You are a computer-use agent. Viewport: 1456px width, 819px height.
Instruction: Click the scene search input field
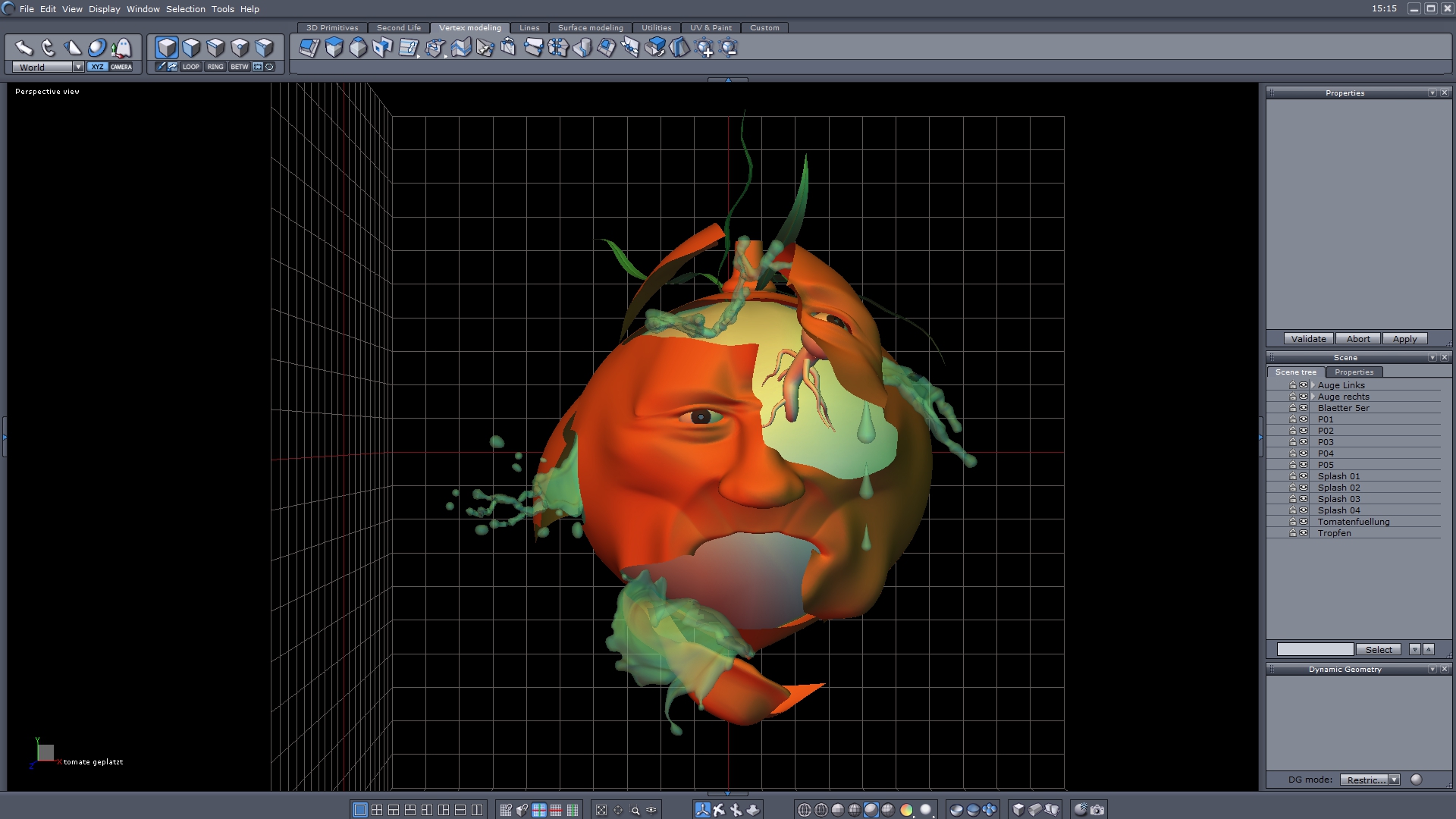tap(1315, 649)
